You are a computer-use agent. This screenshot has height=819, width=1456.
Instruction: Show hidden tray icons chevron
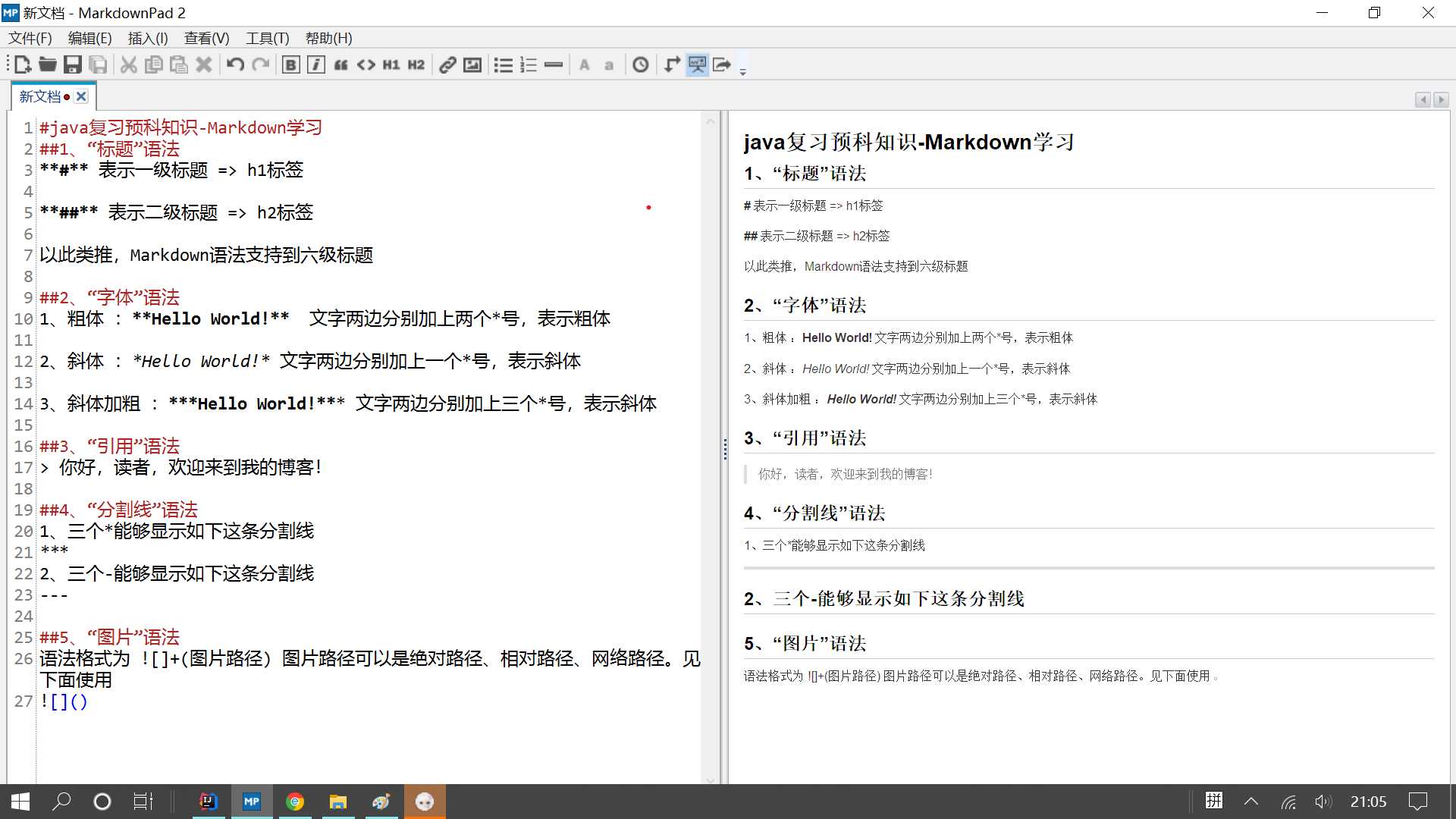pos(1251,802)
